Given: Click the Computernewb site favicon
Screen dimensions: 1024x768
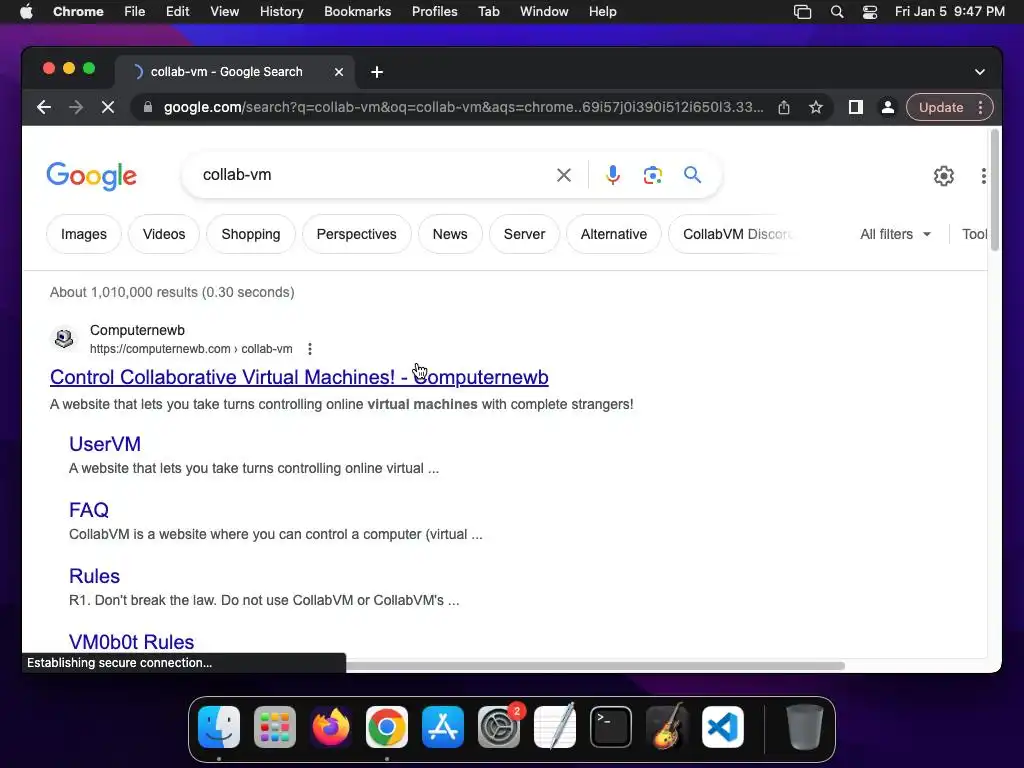Looking at the screenshot, I should (x=64, y=338).
